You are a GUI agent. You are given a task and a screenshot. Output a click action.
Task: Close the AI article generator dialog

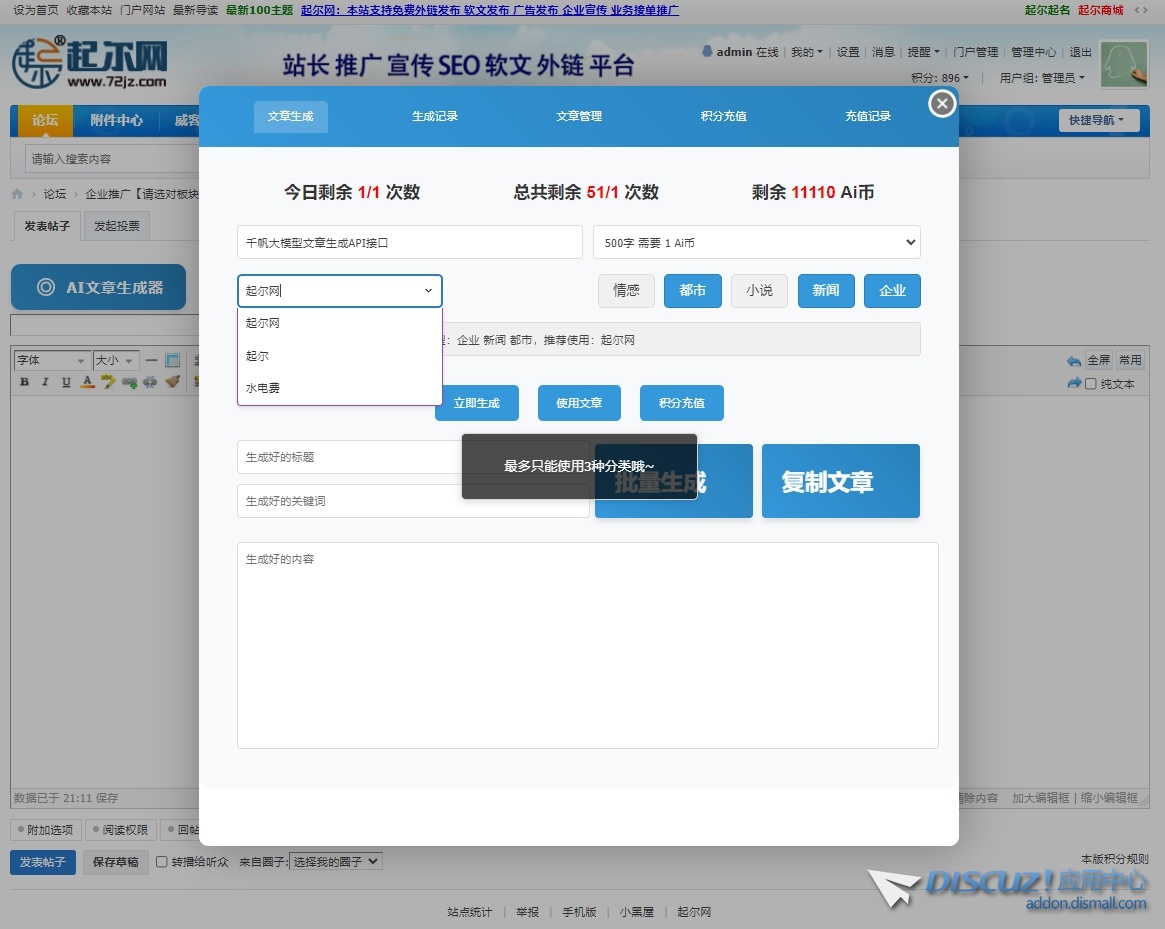[x=942, y=103]
